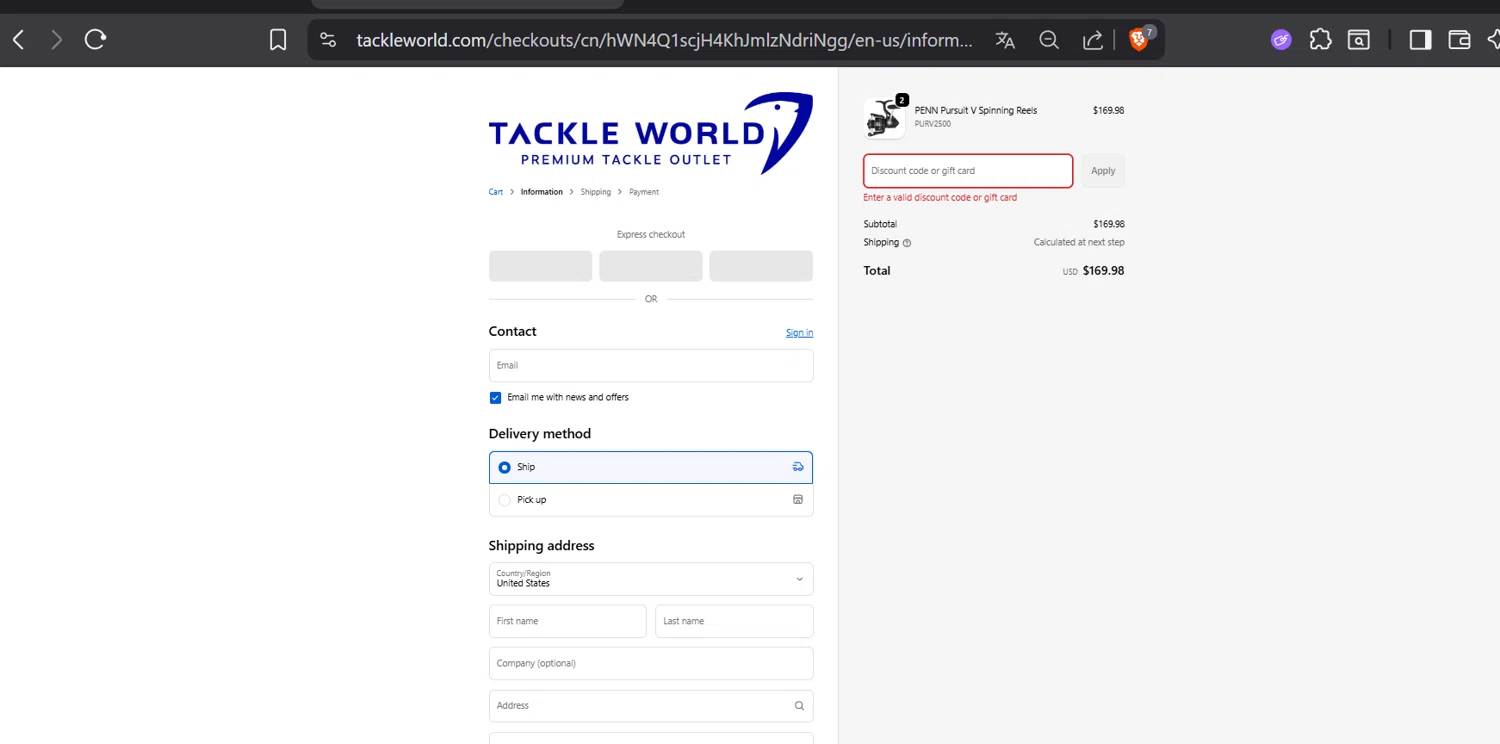The height and width of the screenshot is (744, 1500).
Task: Click the purple extension icon
Action: coord(1281,40)
